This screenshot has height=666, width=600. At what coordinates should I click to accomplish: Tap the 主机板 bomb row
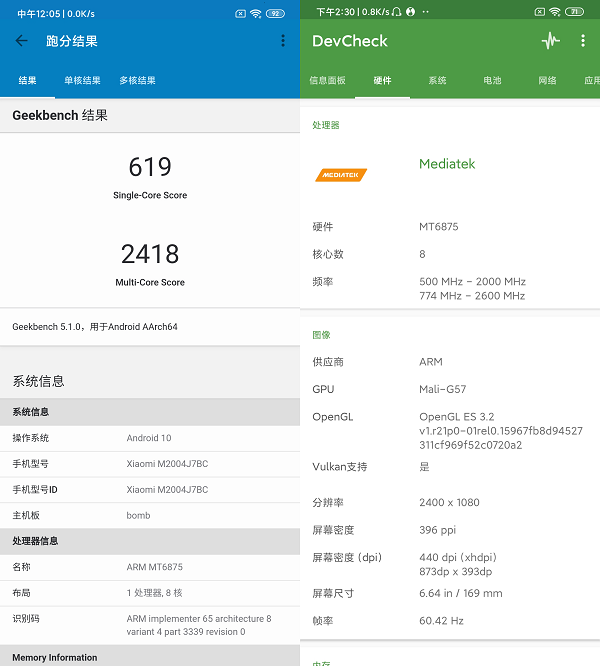[150, 516]
